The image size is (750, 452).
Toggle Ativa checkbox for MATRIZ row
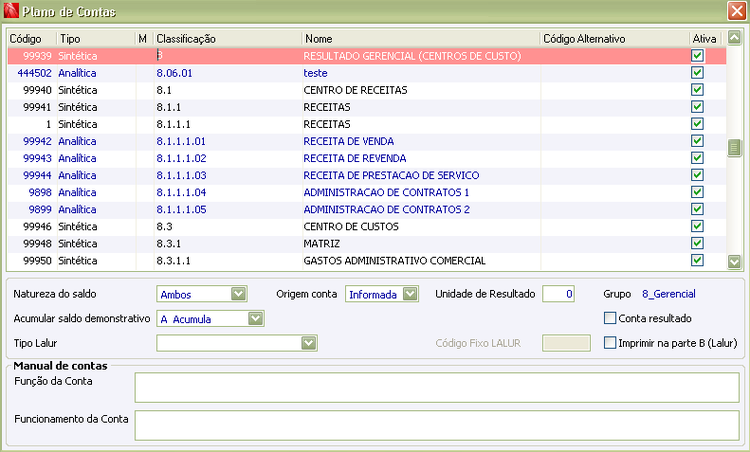[697, 243]
